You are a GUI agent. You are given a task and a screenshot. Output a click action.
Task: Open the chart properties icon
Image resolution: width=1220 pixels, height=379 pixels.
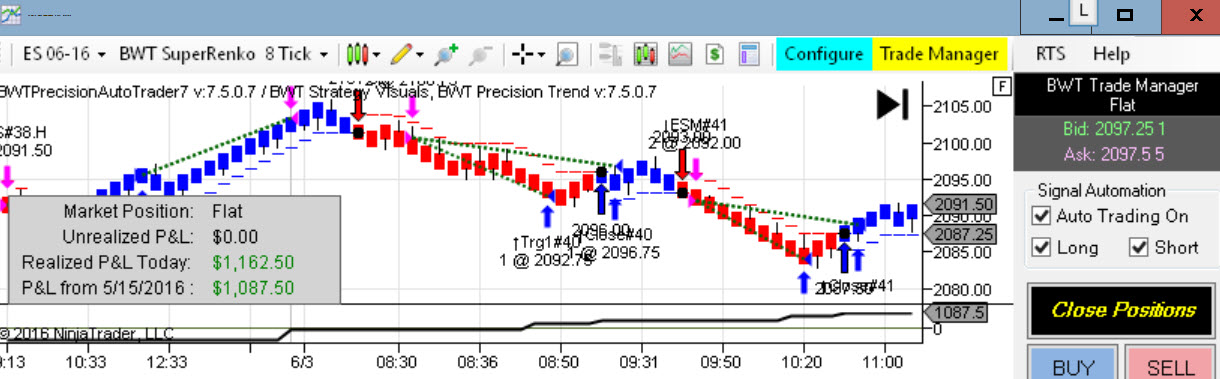(749, 53)
